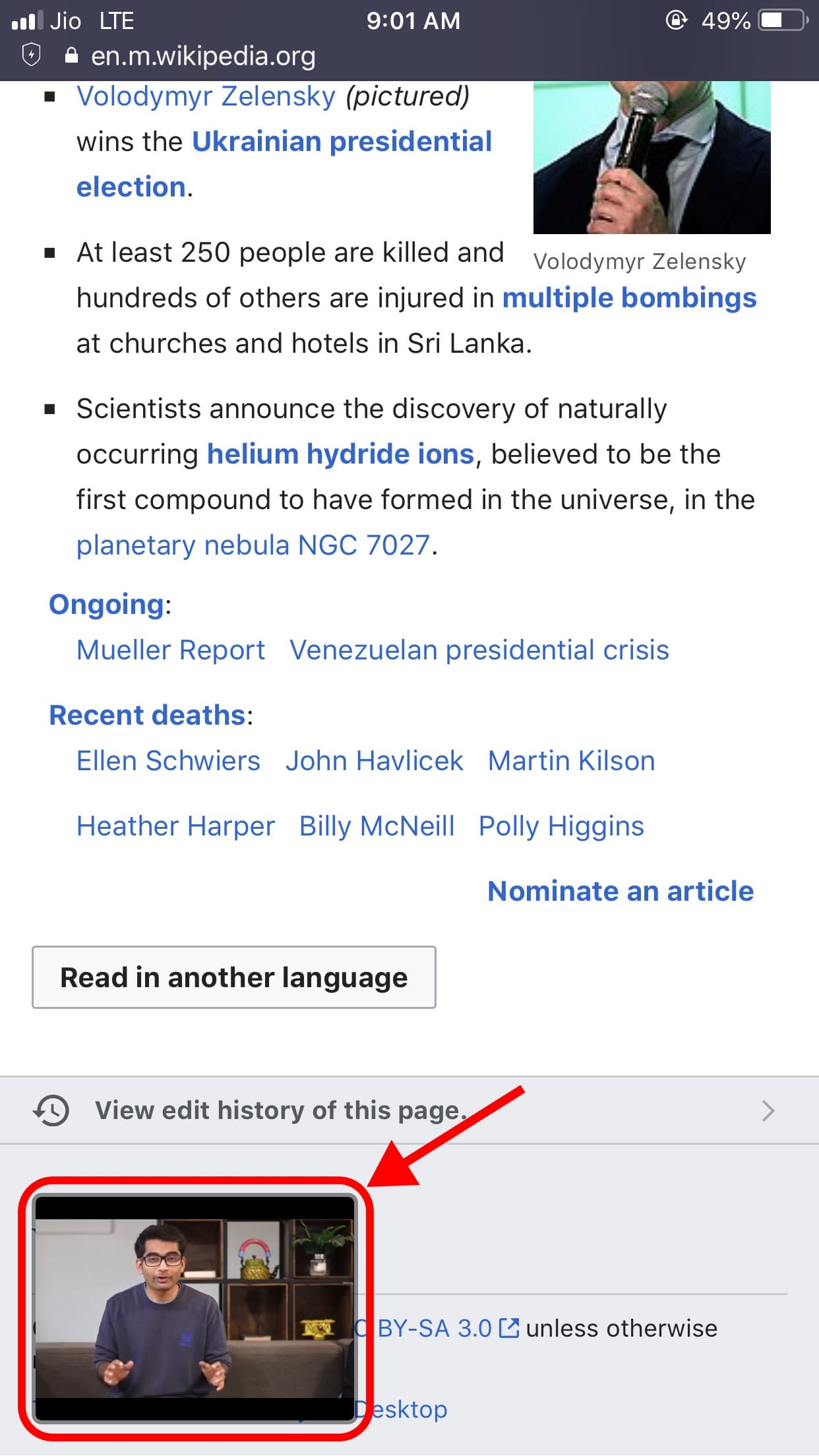
Task: Follow the multiple bombings link
Action: pyautogui.click(x=630, y=298)
